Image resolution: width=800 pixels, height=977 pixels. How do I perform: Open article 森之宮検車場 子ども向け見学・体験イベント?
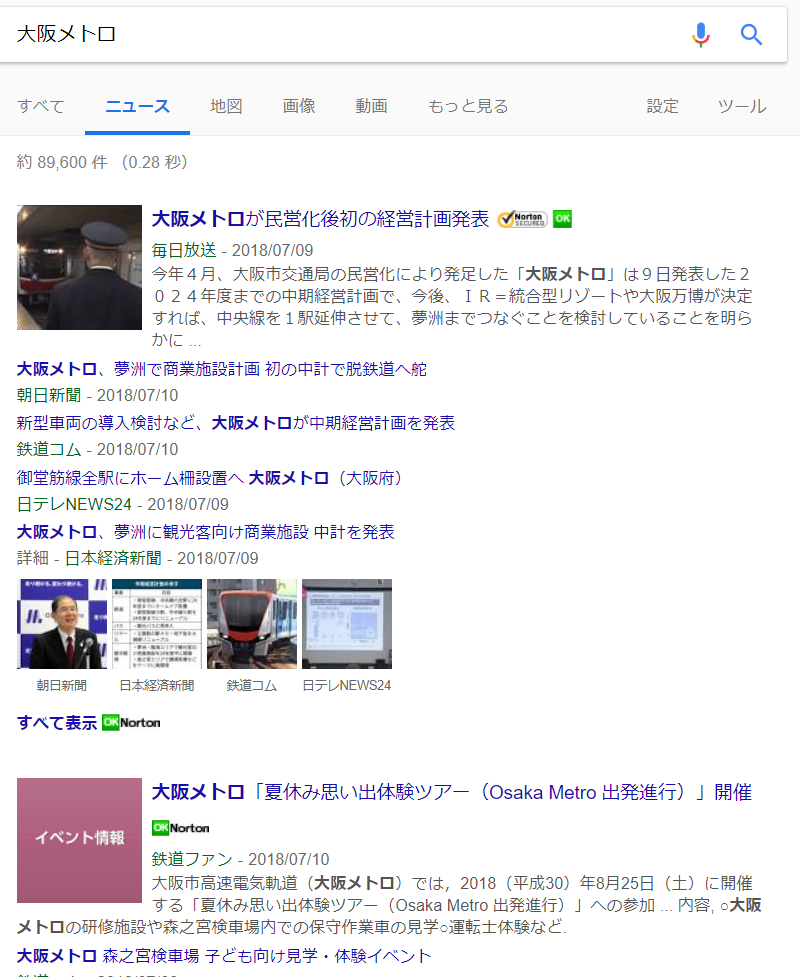(224, 956)
